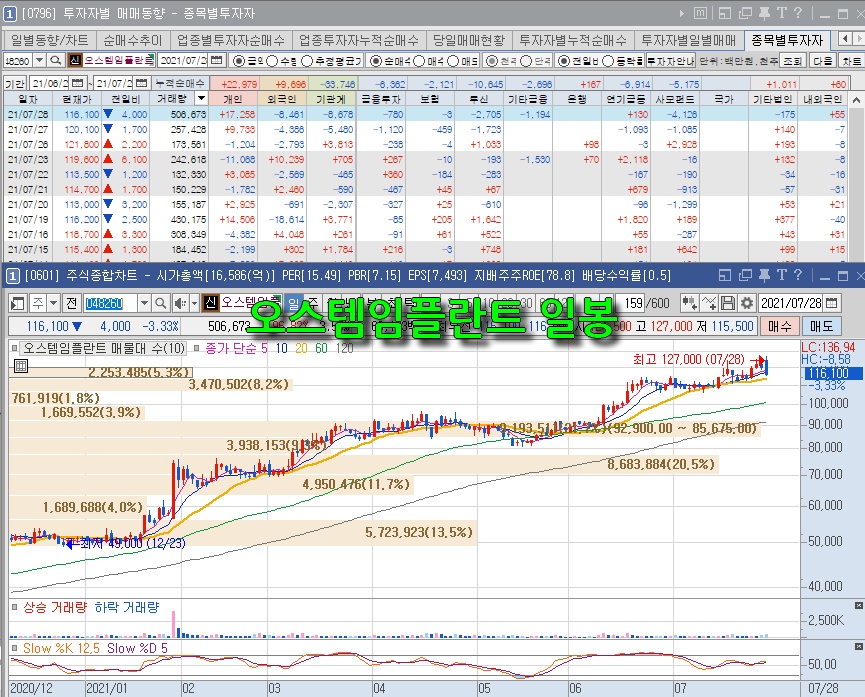This screenshot has width=865, height=697.
Task: Click the magnifier search icon in chart toolbar
Action: [160, 303]
